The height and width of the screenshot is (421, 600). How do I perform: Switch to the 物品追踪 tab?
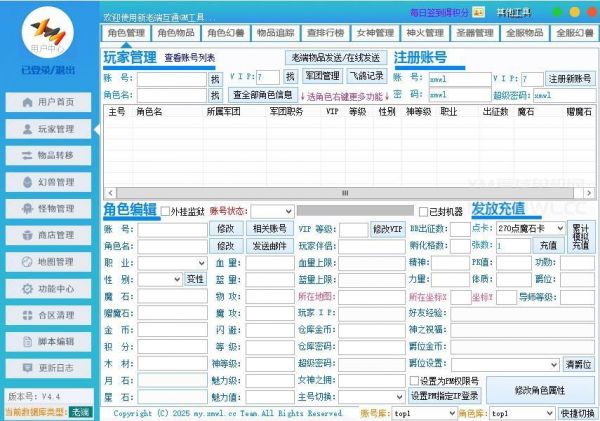(x=276, y=33)
